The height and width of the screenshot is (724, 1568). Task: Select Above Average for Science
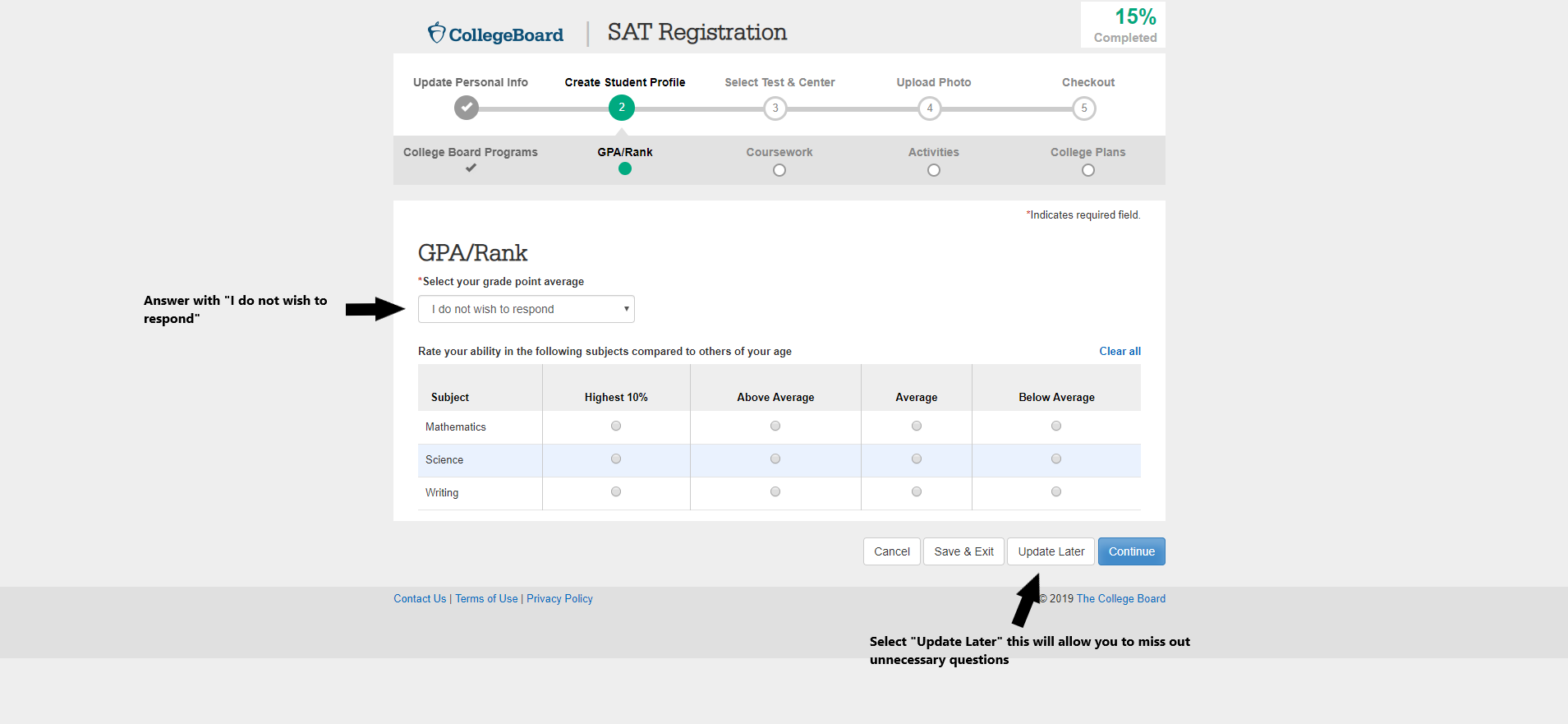pos(775,459)
